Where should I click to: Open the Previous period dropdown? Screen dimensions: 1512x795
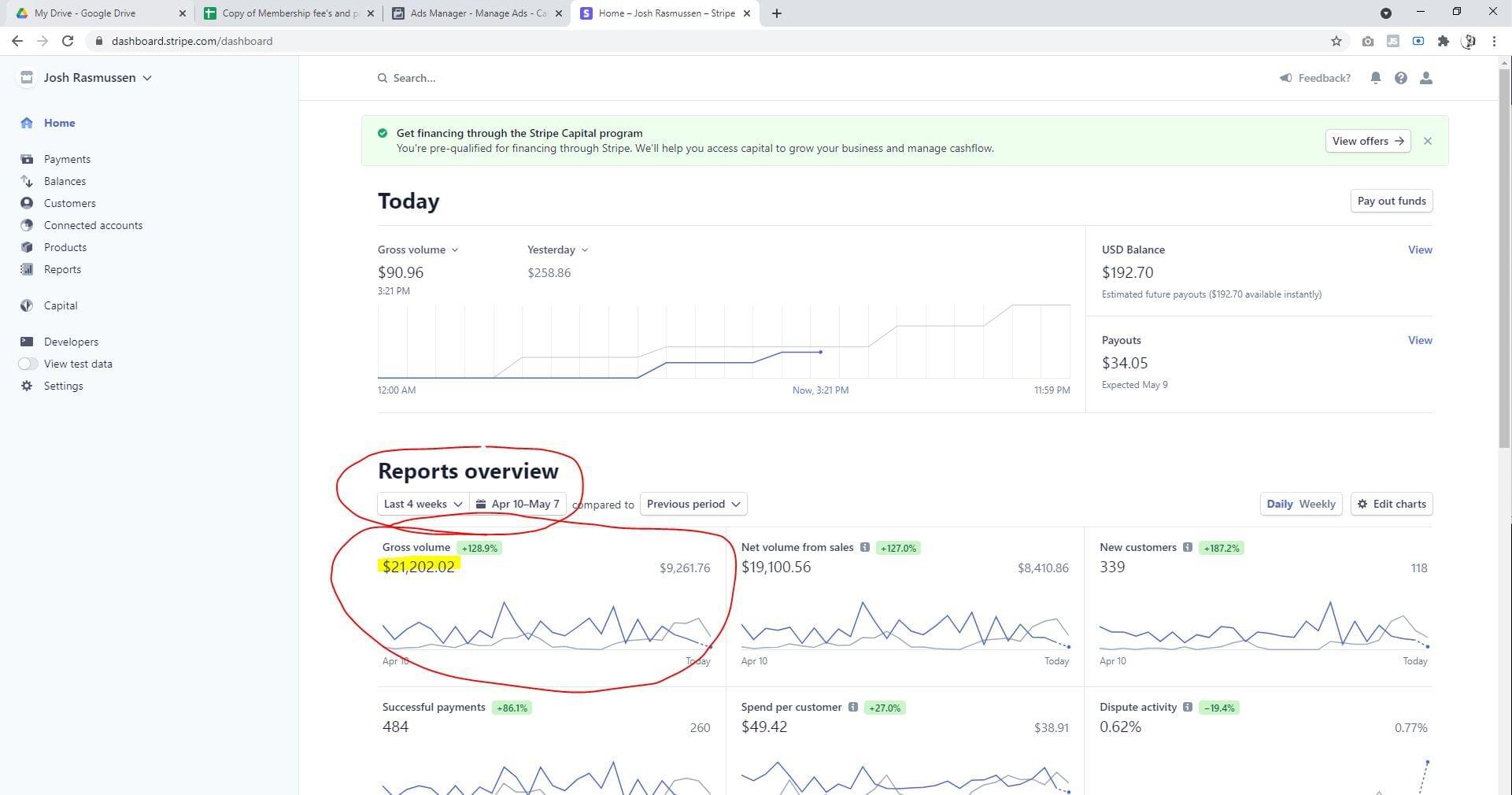click(x=693, y=504)
